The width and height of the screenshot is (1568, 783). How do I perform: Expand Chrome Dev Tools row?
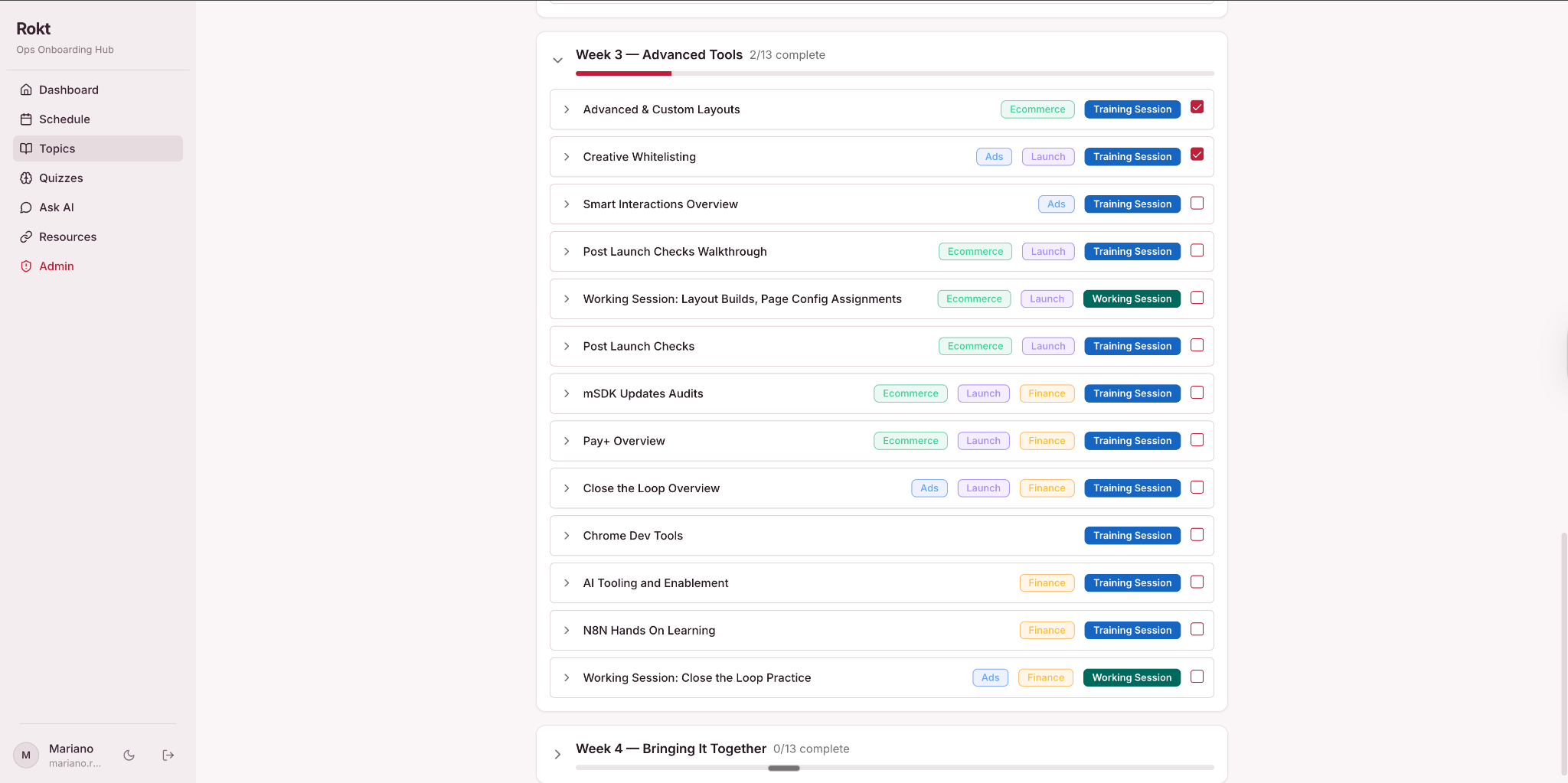(567, 536)
